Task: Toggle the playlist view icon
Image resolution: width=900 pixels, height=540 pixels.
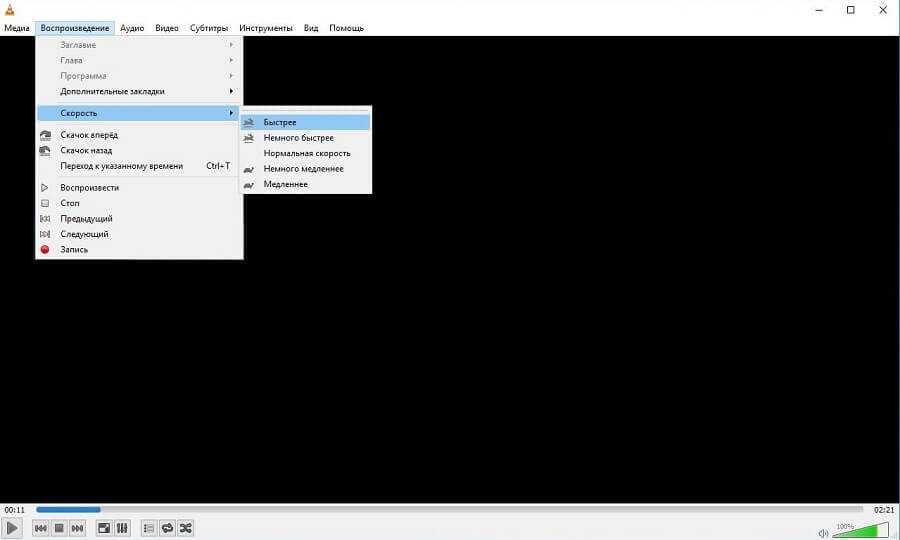Action: point(149,528)
